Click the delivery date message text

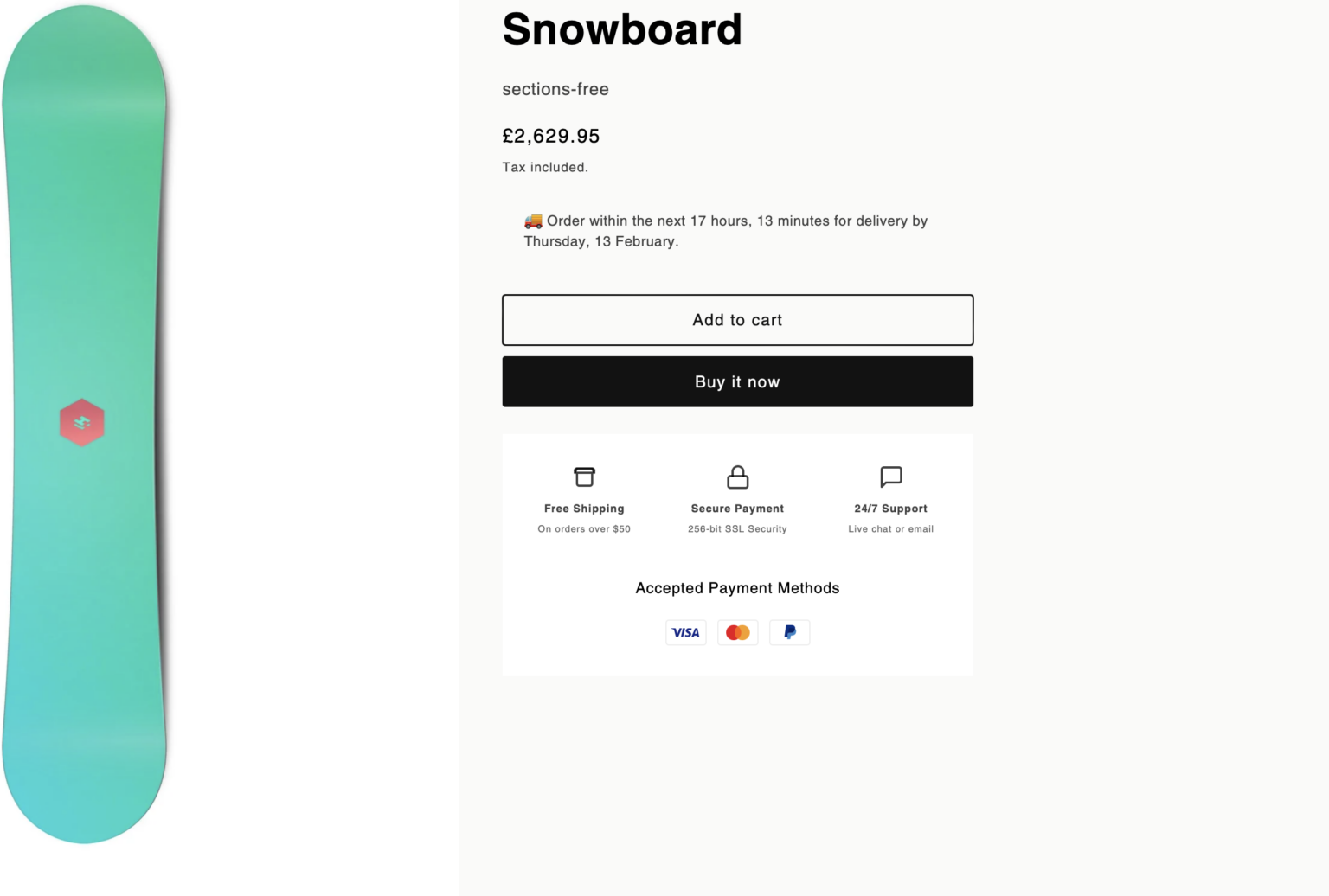pyautogui.click(x=725, y=231)
